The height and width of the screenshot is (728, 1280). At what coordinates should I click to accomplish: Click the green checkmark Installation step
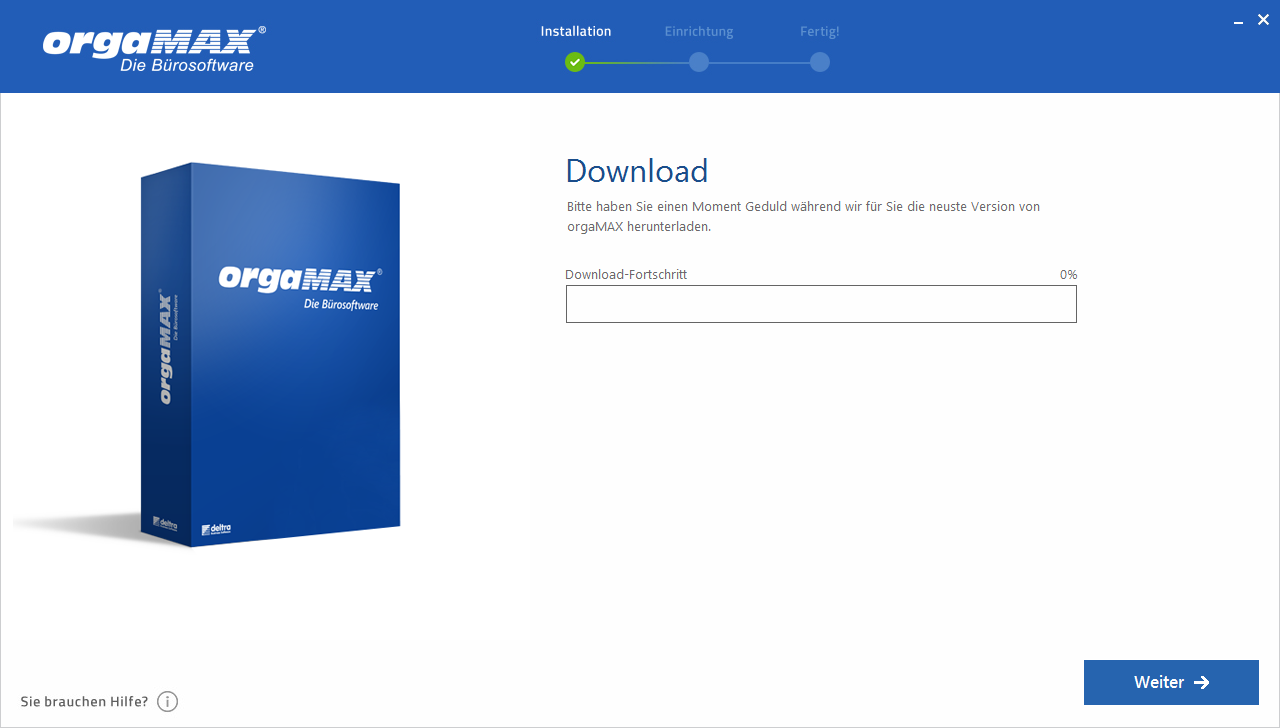574,62
